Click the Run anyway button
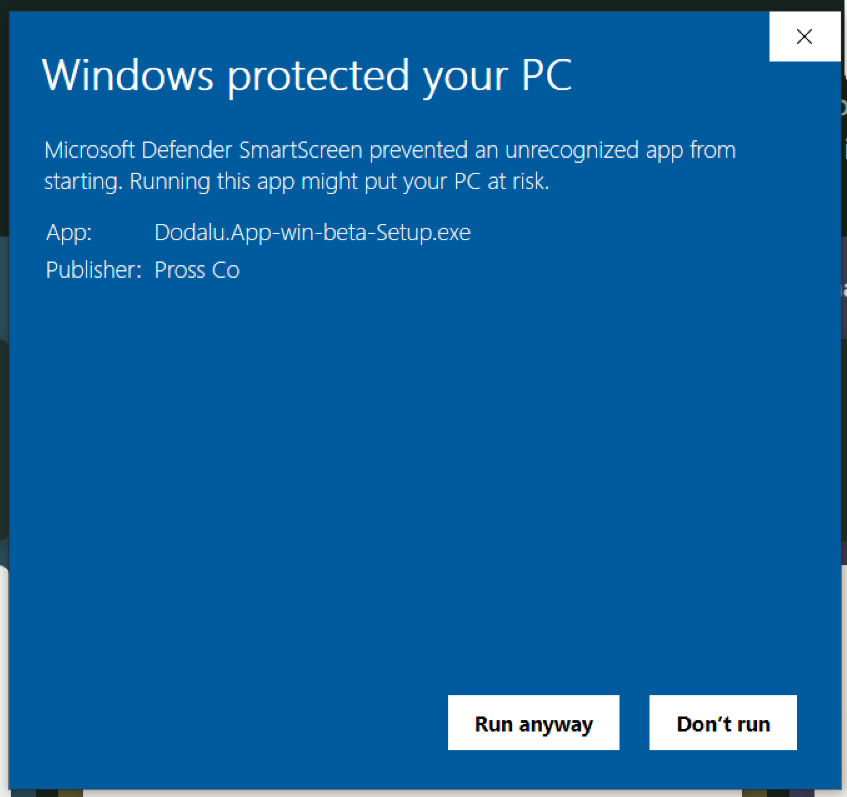Image resolution: width=847 pixels, height=797 pixels. (x=533, y=722)
